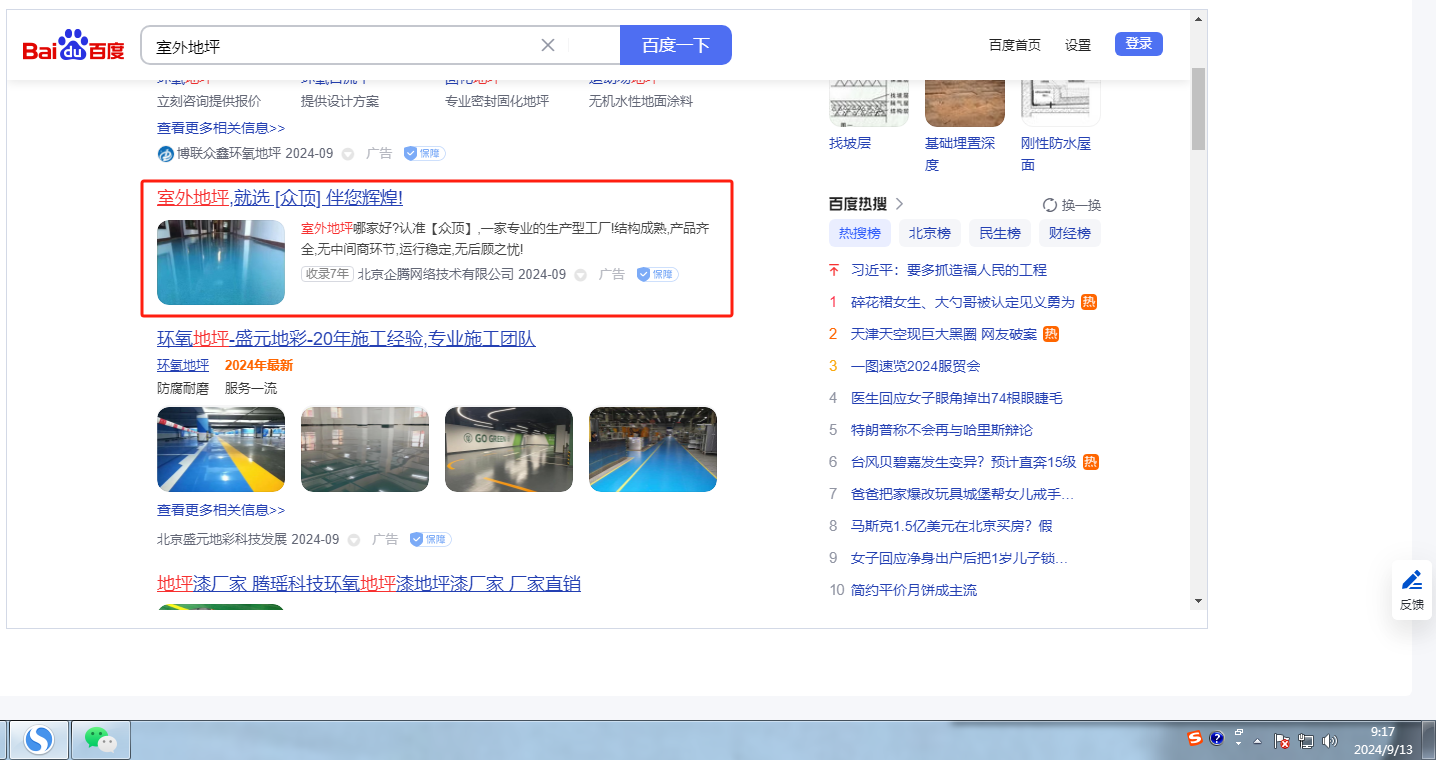
Task: Open headline 一图速览2024服贸会
Action: click(x=916, y=366)
